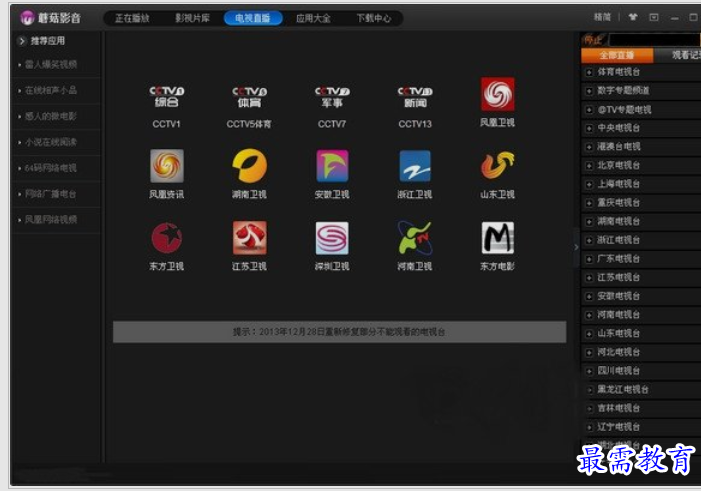Switch to 精简 compact mode

point(602,17)
